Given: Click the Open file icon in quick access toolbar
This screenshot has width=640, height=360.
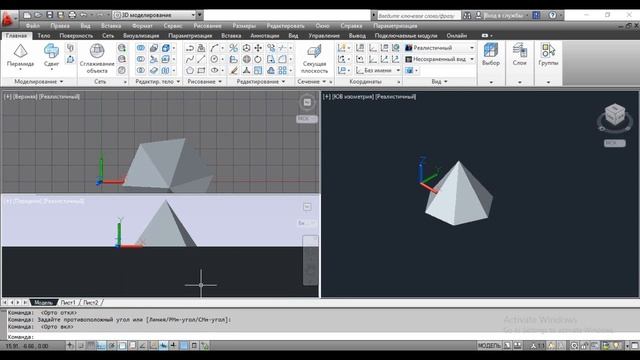Looking at the screenshot, I should pyautogui.click(x=38, y=15).
